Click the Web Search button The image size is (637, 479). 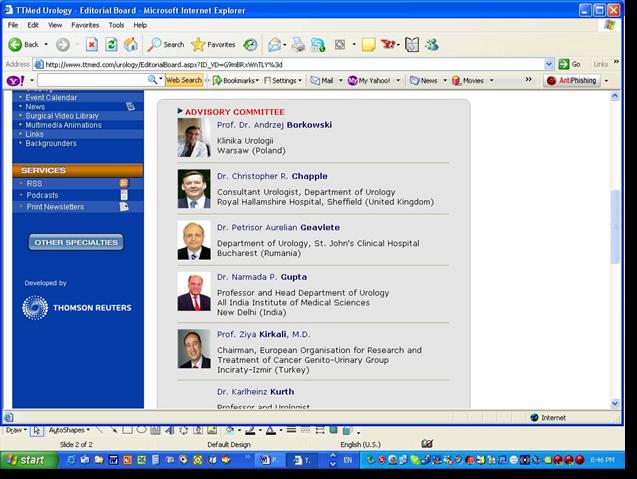click(184, 80)
